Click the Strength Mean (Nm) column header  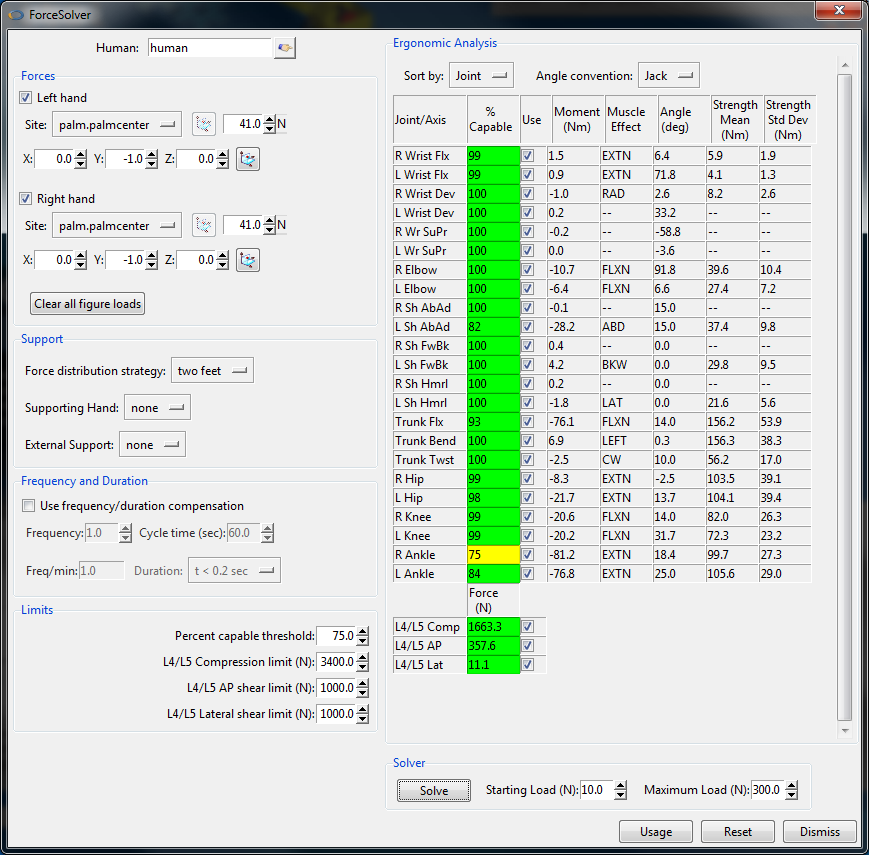pos(735,120)
